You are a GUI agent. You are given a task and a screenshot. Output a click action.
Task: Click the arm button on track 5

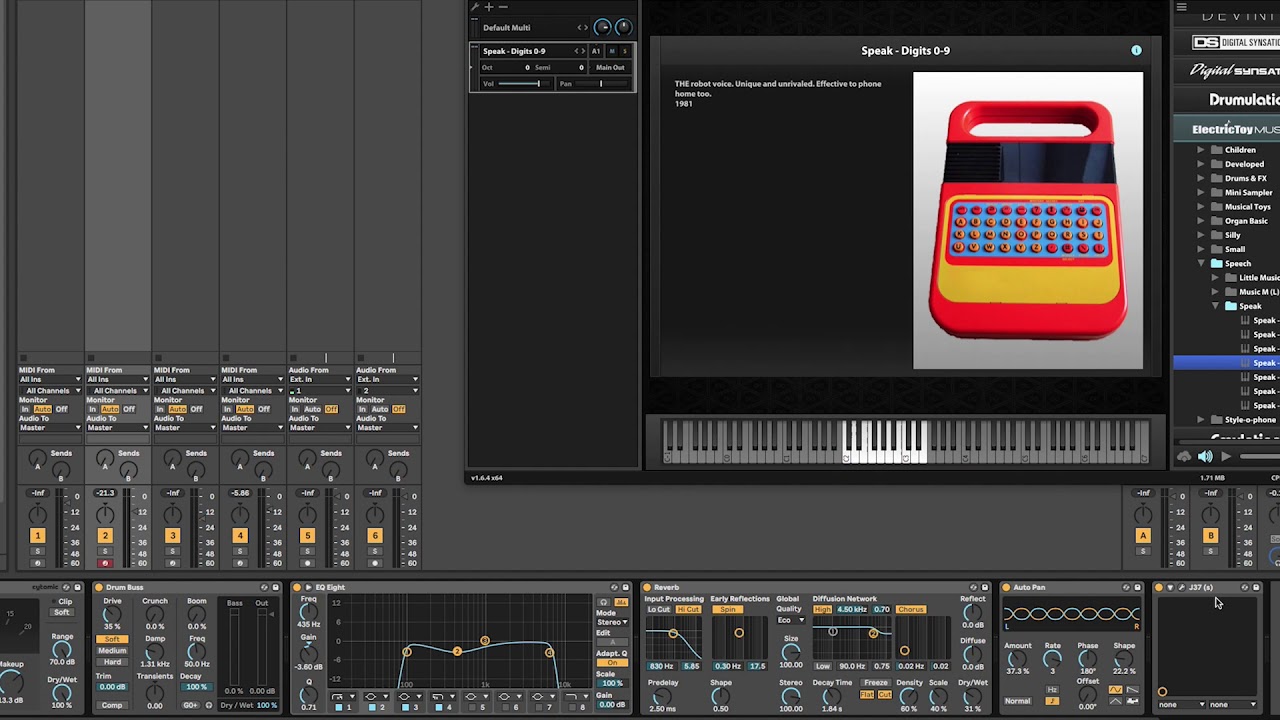307,563
